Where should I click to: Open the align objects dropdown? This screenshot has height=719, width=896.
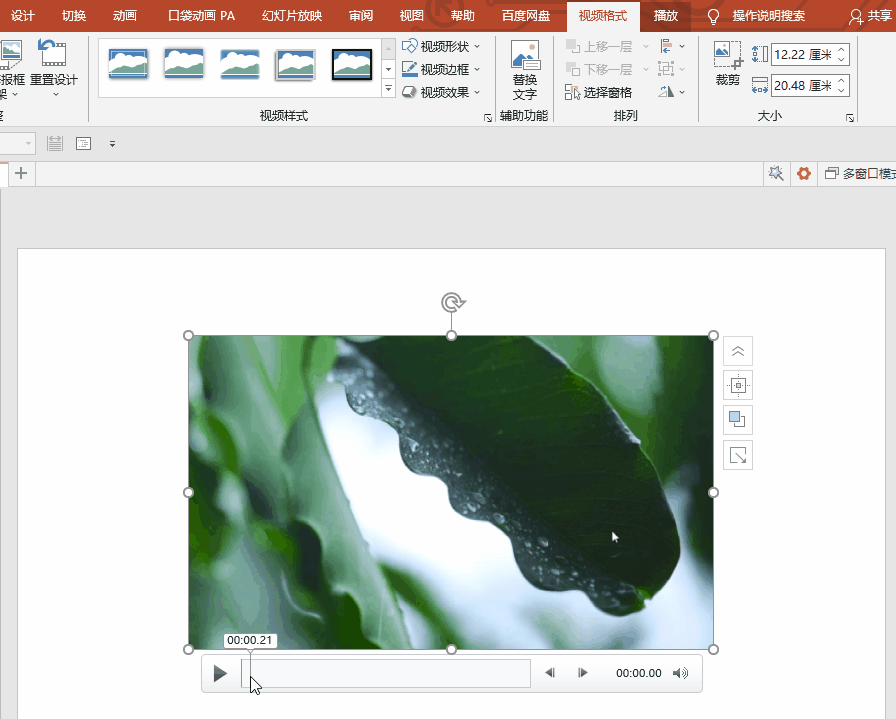pos(672,46)
